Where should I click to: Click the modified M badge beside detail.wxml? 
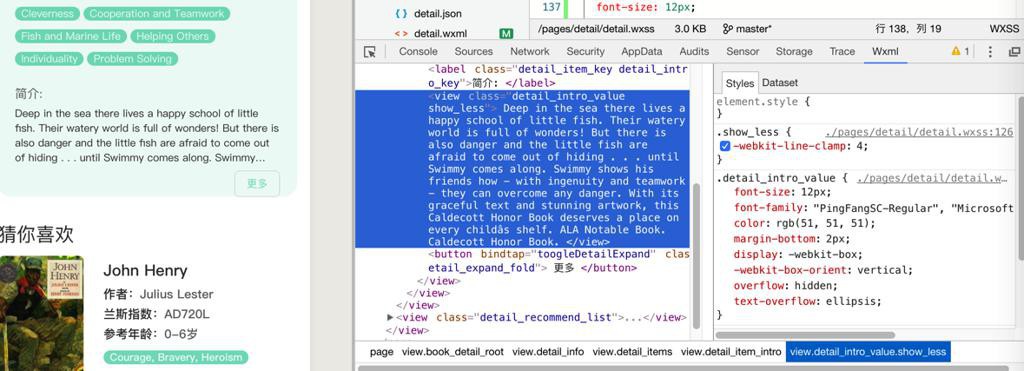tap(506, 33)
